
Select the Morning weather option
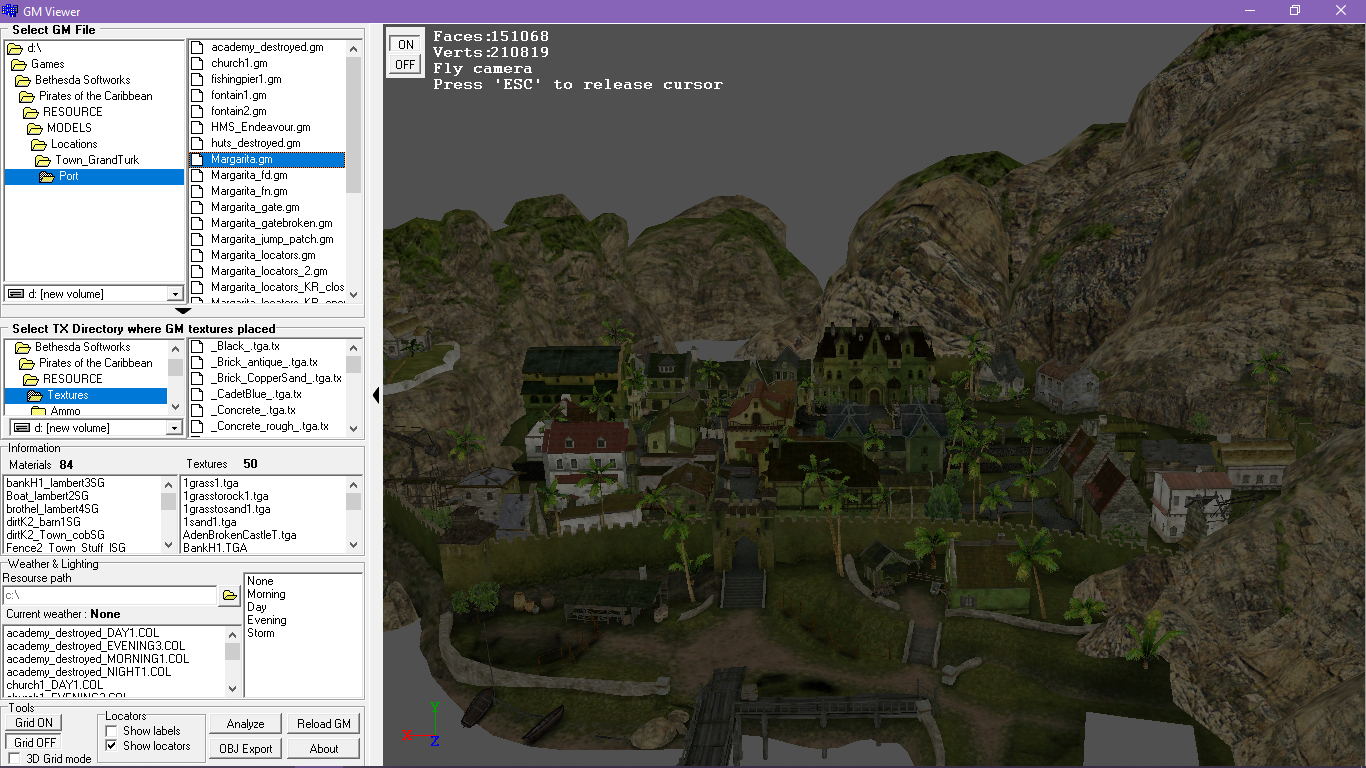pos(266,594)
